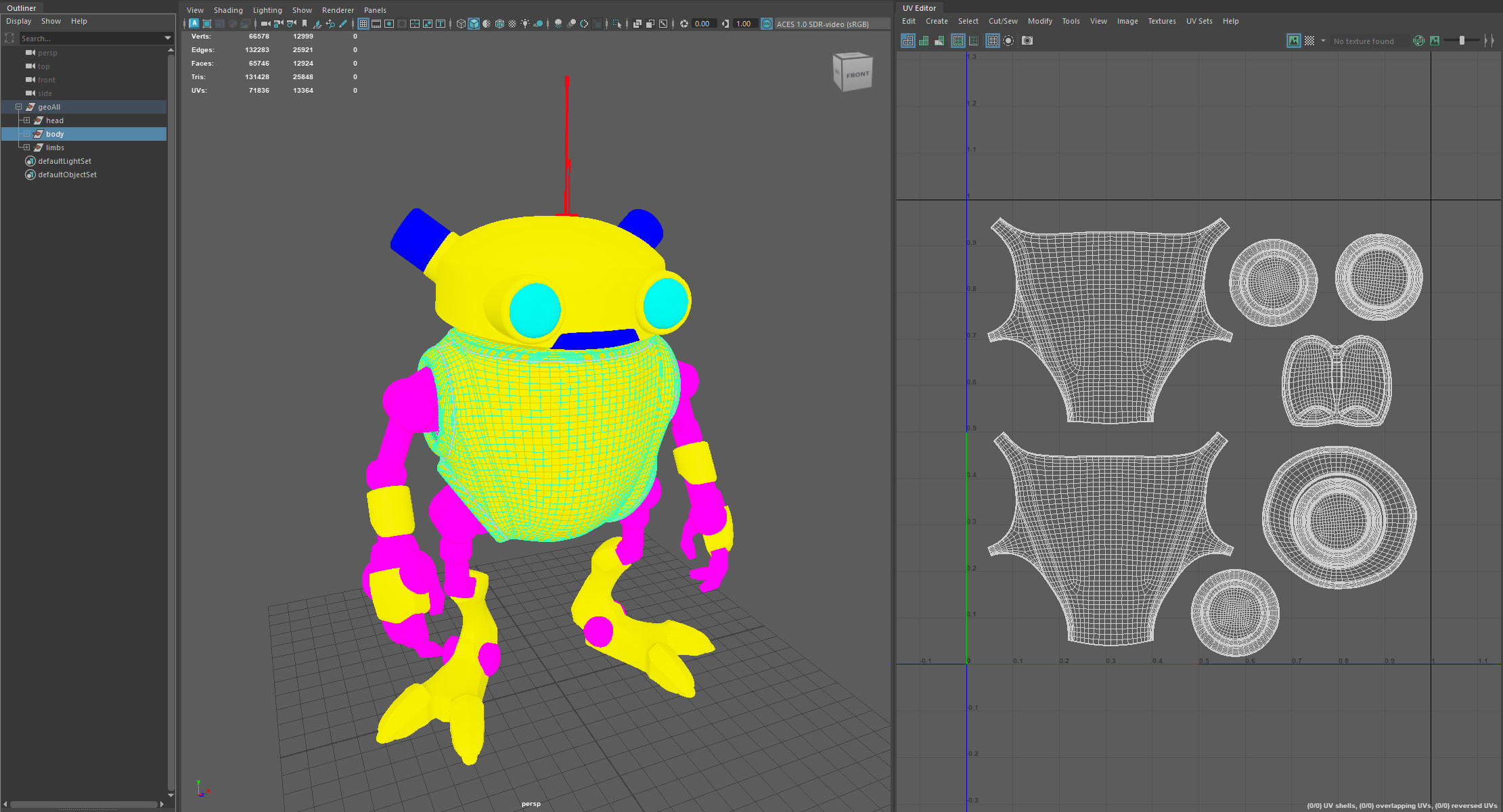Toggle color management ON button
The height and width of the screenshot is (812, 1503).
[x=766, y=24]
